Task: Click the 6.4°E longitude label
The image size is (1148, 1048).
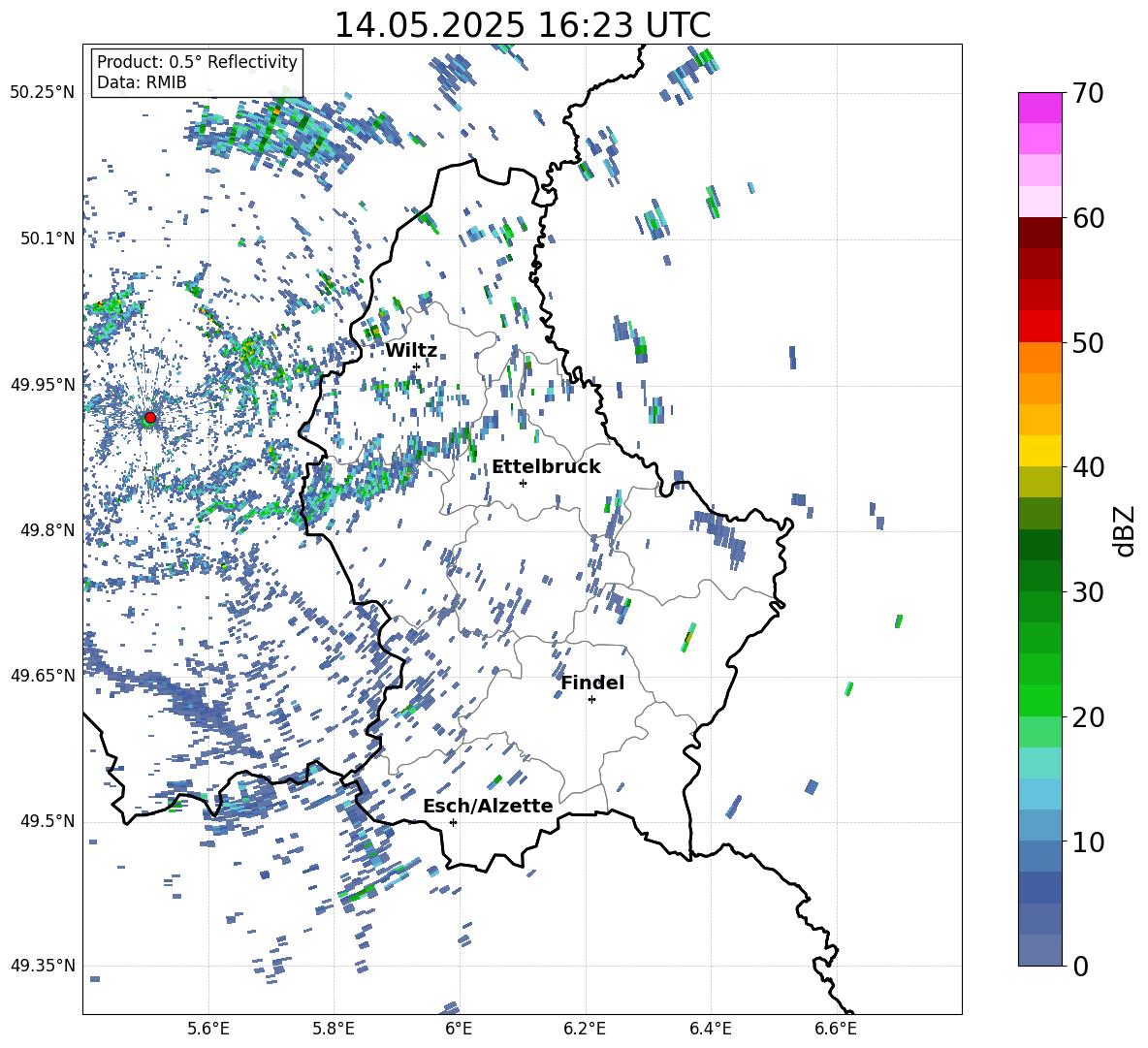Action: point(710,1029)
